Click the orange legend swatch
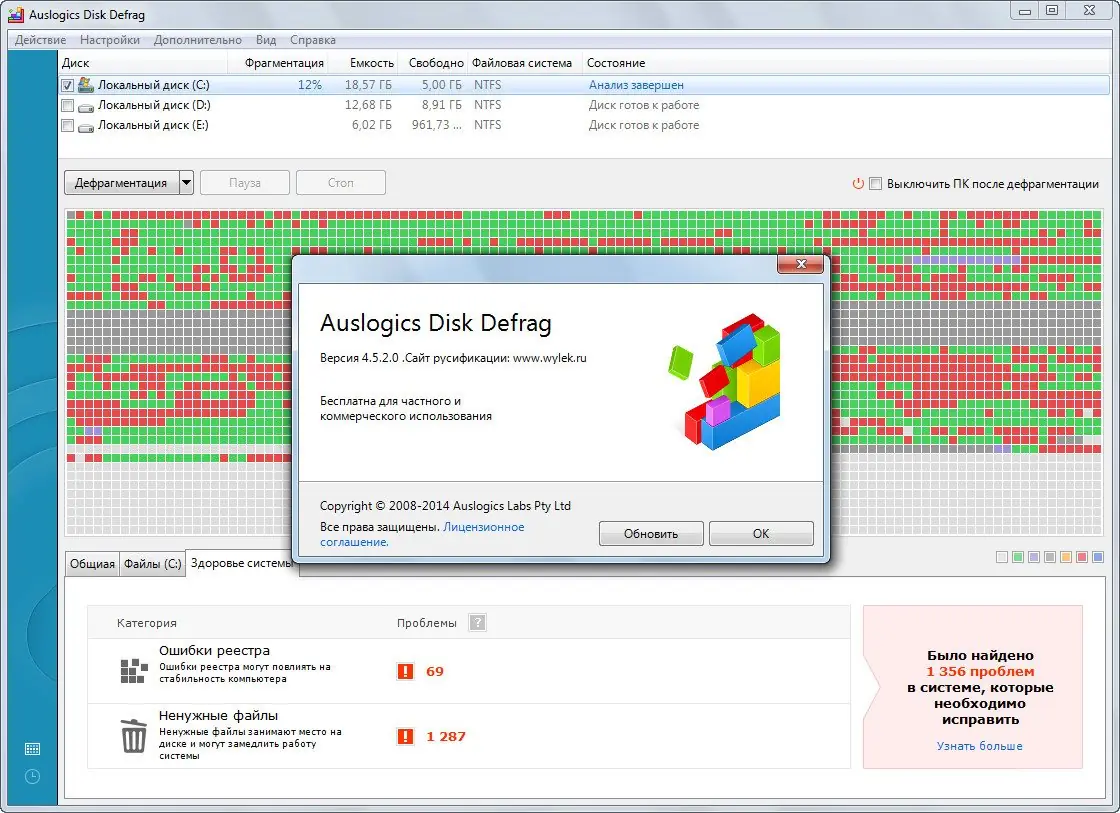The height and width of the screenshot is (813, 1120). [1066, 557]
